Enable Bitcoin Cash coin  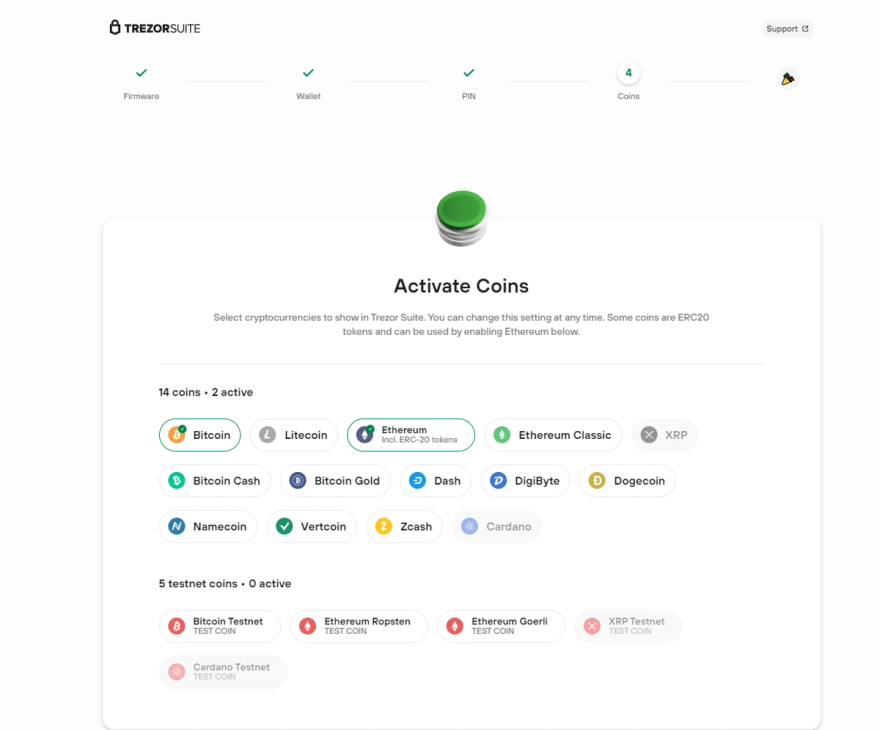click(x=215, y=481)
